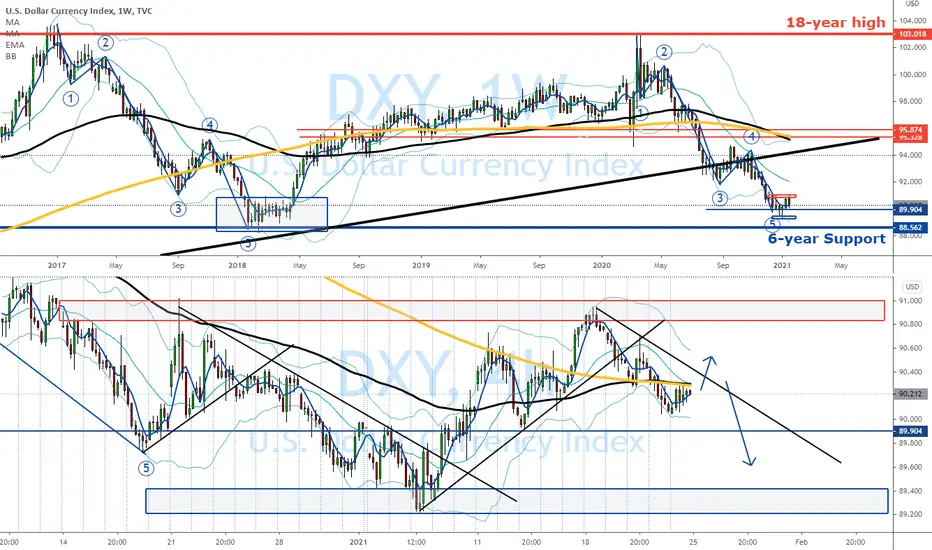This screenshot has height=550, width=932.
Task: Click the 90.000 price axis value
Action: click(x=912, y=419)
